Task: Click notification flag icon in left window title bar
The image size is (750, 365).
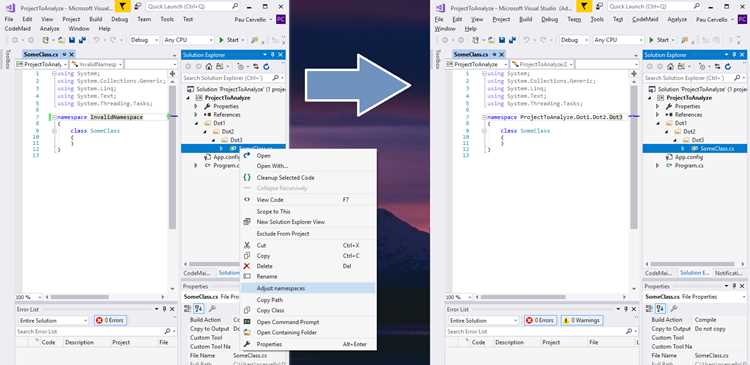Action: tap(123, 7)
